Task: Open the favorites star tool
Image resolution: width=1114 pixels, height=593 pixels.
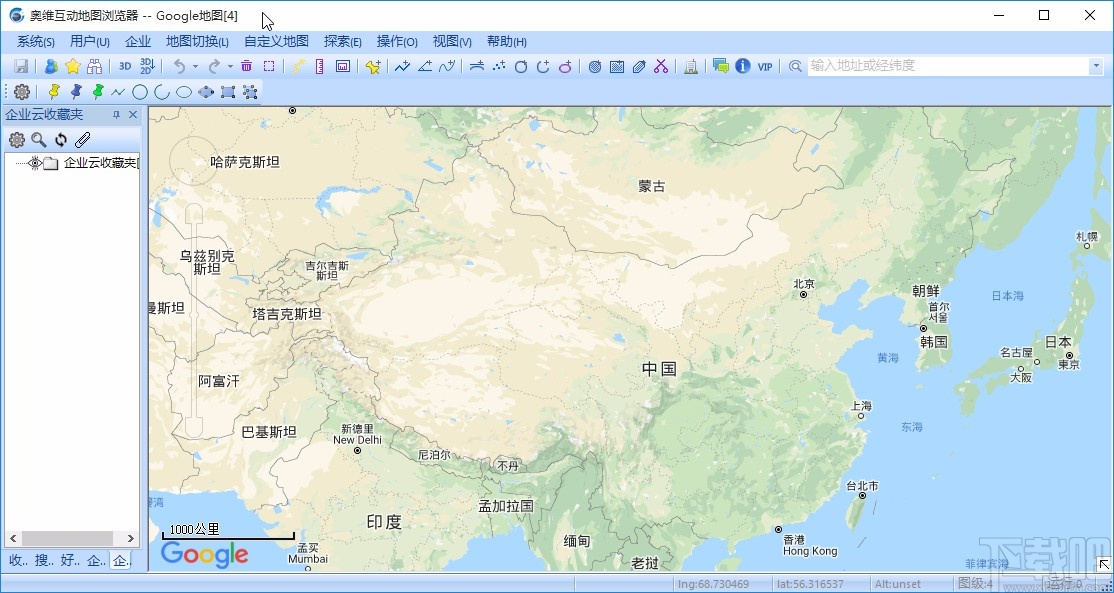Action: click(72, 66)
